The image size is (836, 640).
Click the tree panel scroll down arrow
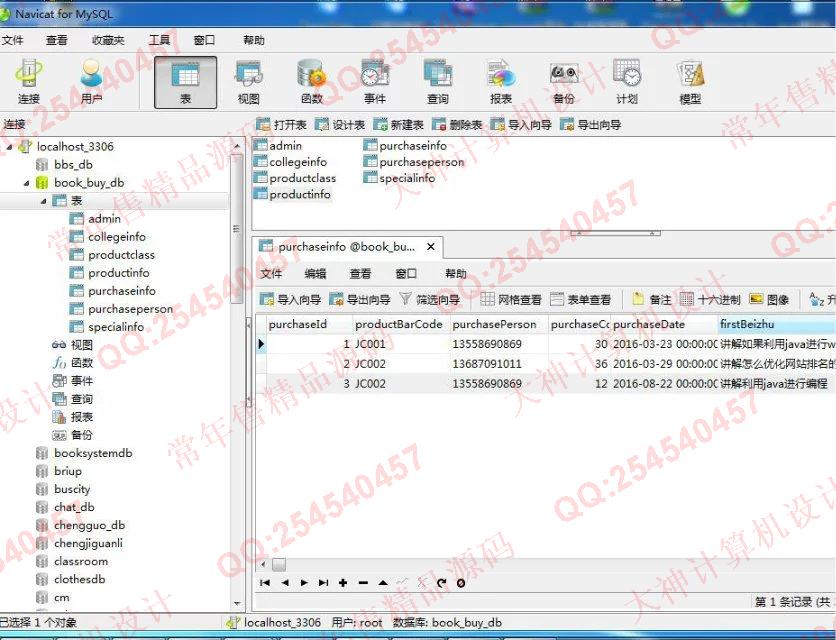(x=237, y=604)
